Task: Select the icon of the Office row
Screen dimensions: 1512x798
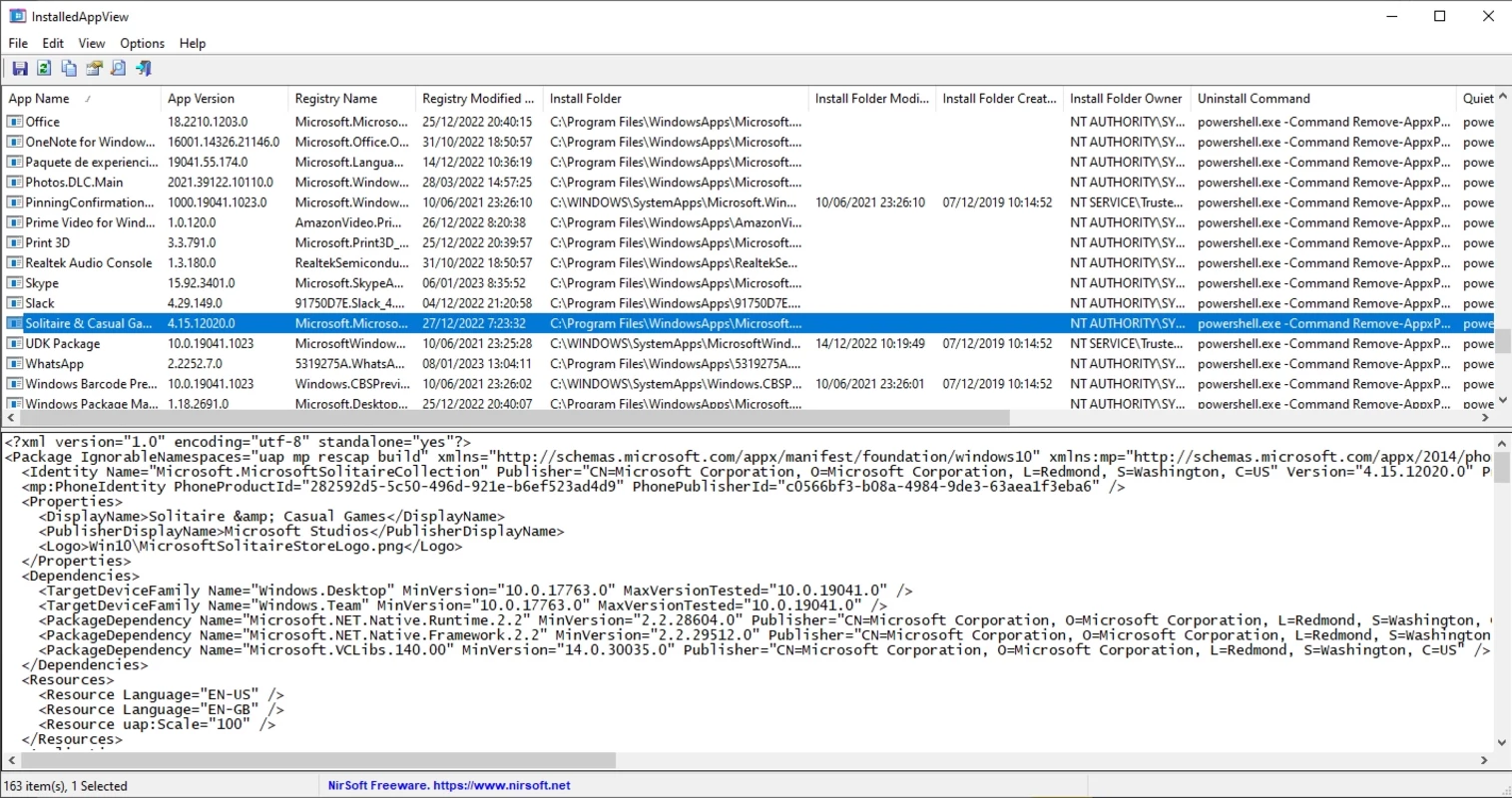Action: tap(15, 122)
